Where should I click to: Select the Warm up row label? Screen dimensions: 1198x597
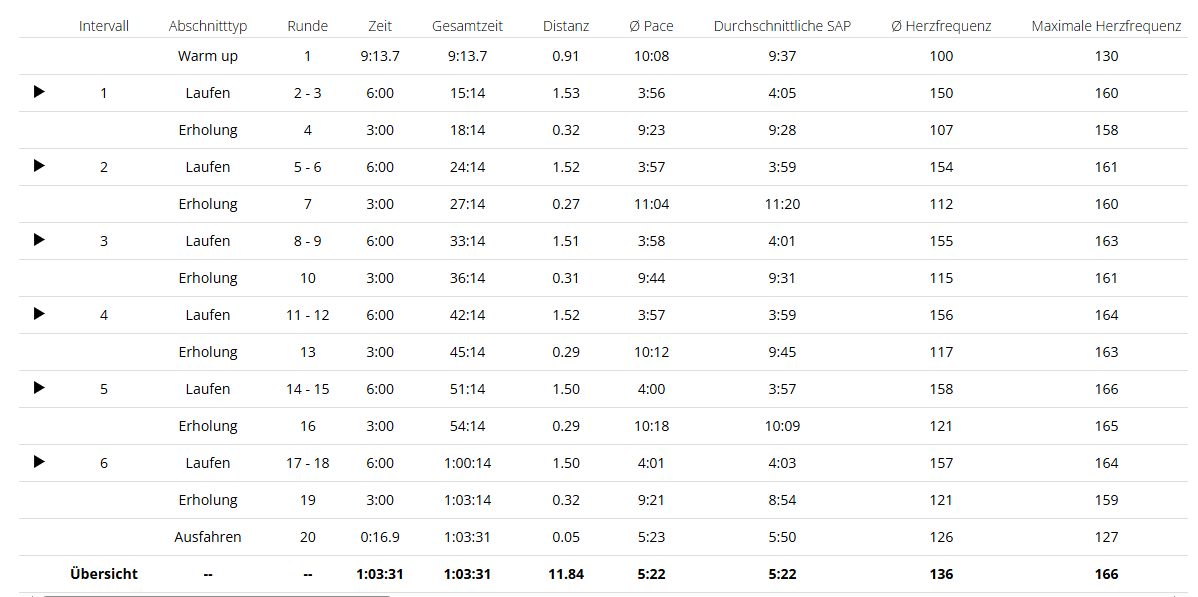tap(208, 56)
